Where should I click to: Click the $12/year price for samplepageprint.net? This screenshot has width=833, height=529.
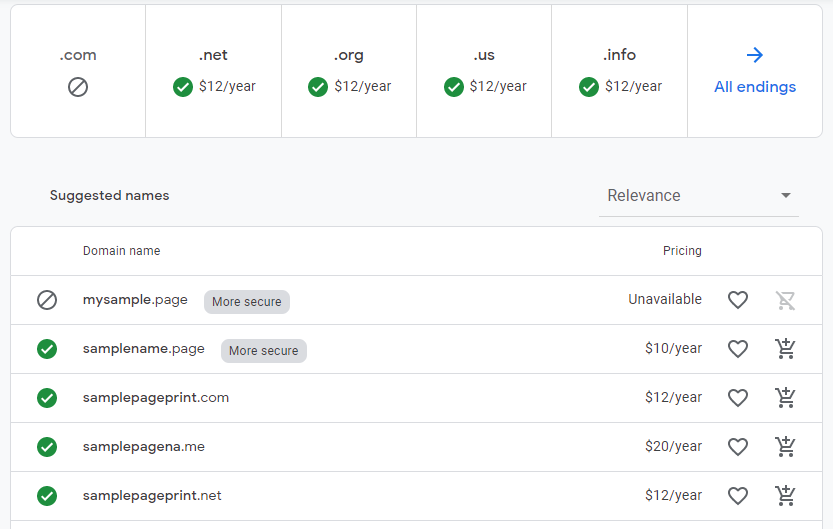pos(673,495)
